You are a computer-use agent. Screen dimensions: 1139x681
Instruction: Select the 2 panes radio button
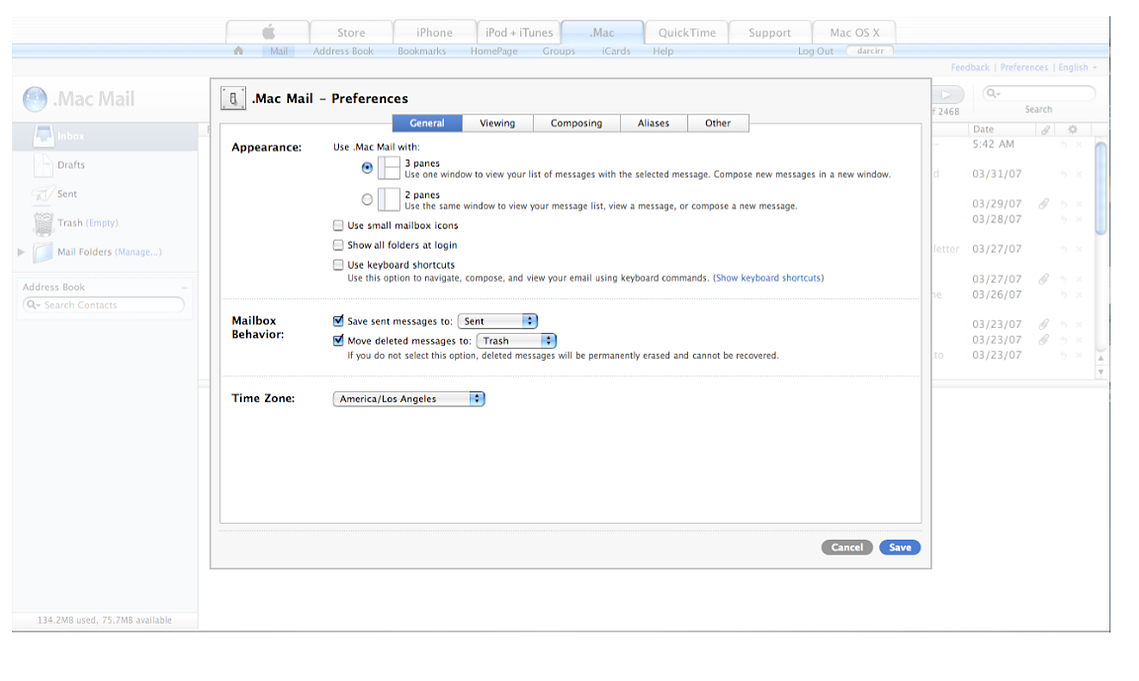click(x=367, y=199)
